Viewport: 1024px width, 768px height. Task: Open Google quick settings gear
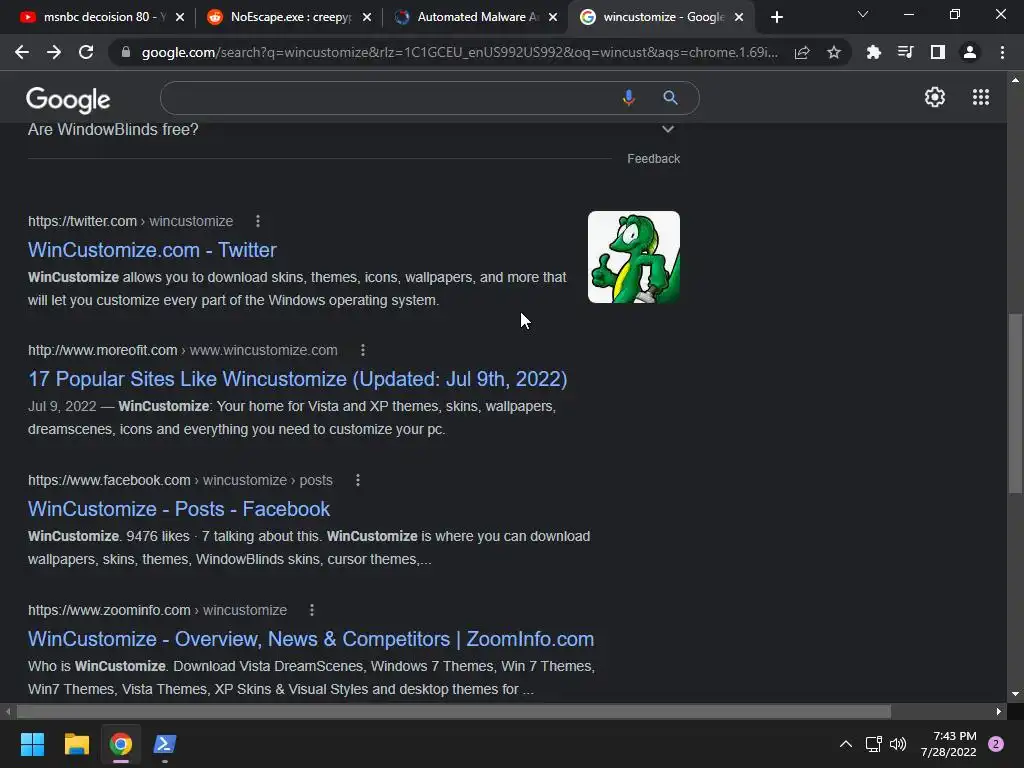(935, 97)
